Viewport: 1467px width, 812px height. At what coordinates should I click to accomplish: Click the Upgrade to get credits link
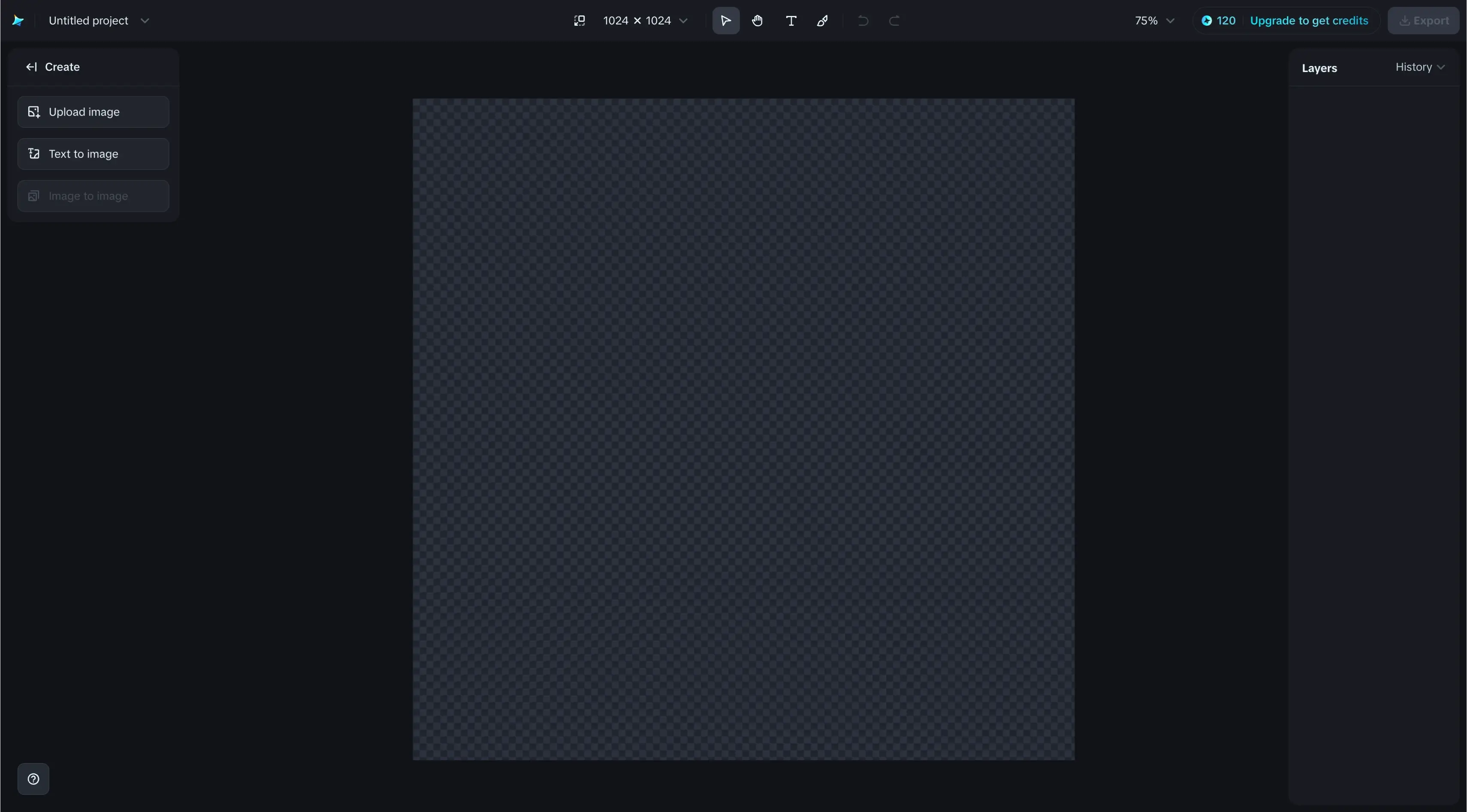pyautogui.click(x=1309, y=21)
